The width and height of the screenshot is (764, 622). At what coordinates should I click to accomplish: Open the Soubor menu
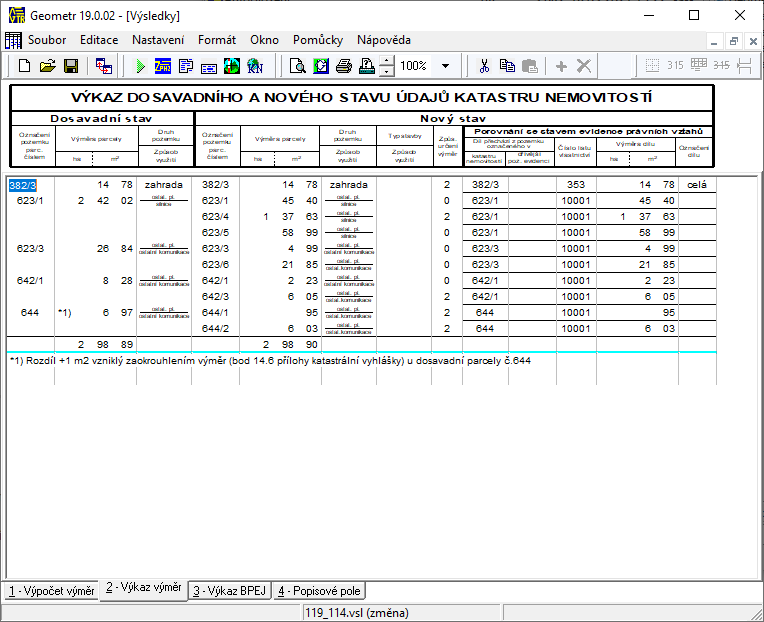(x=48, y=40)
